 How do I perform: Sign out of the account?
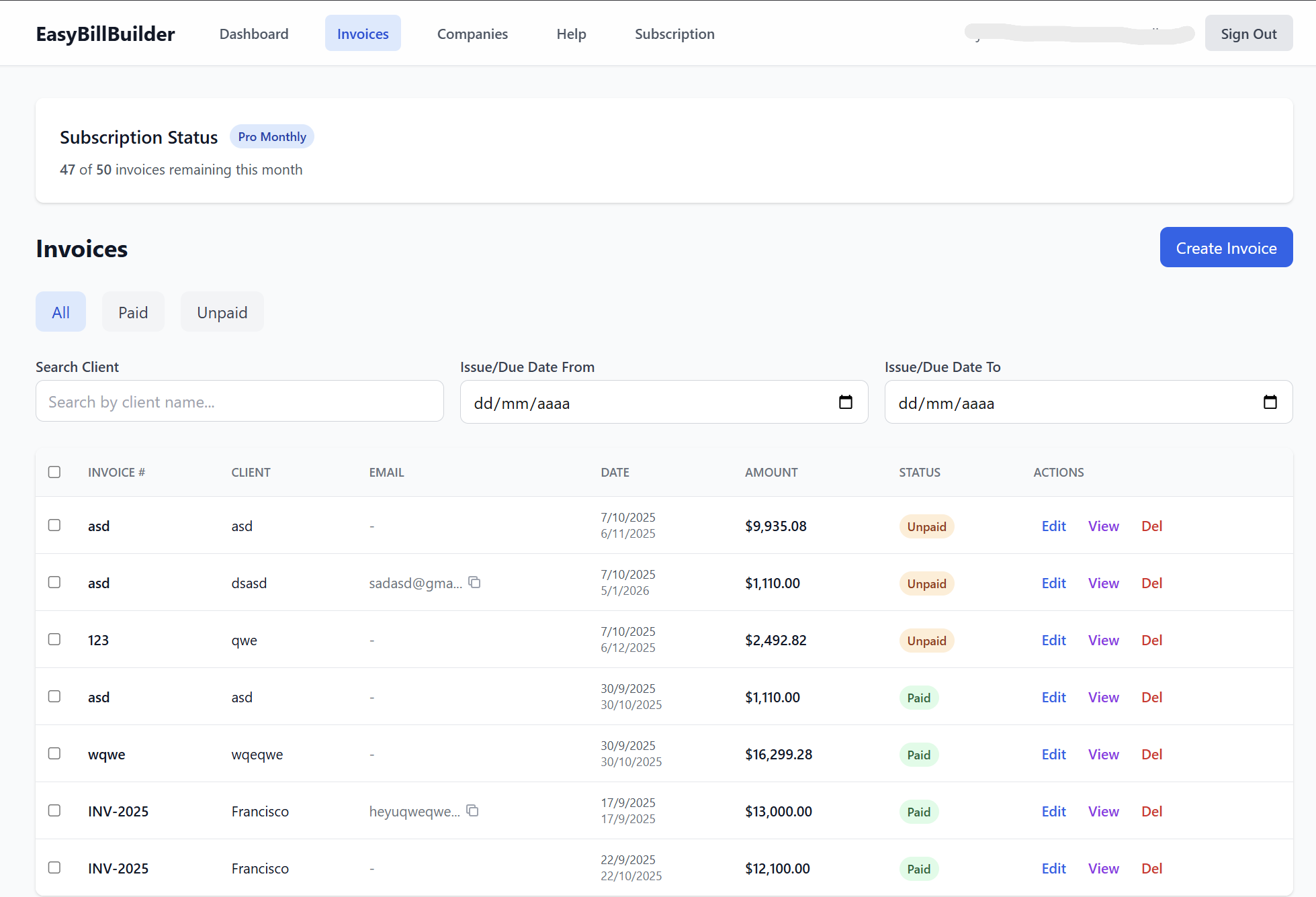pos(1248,34)
